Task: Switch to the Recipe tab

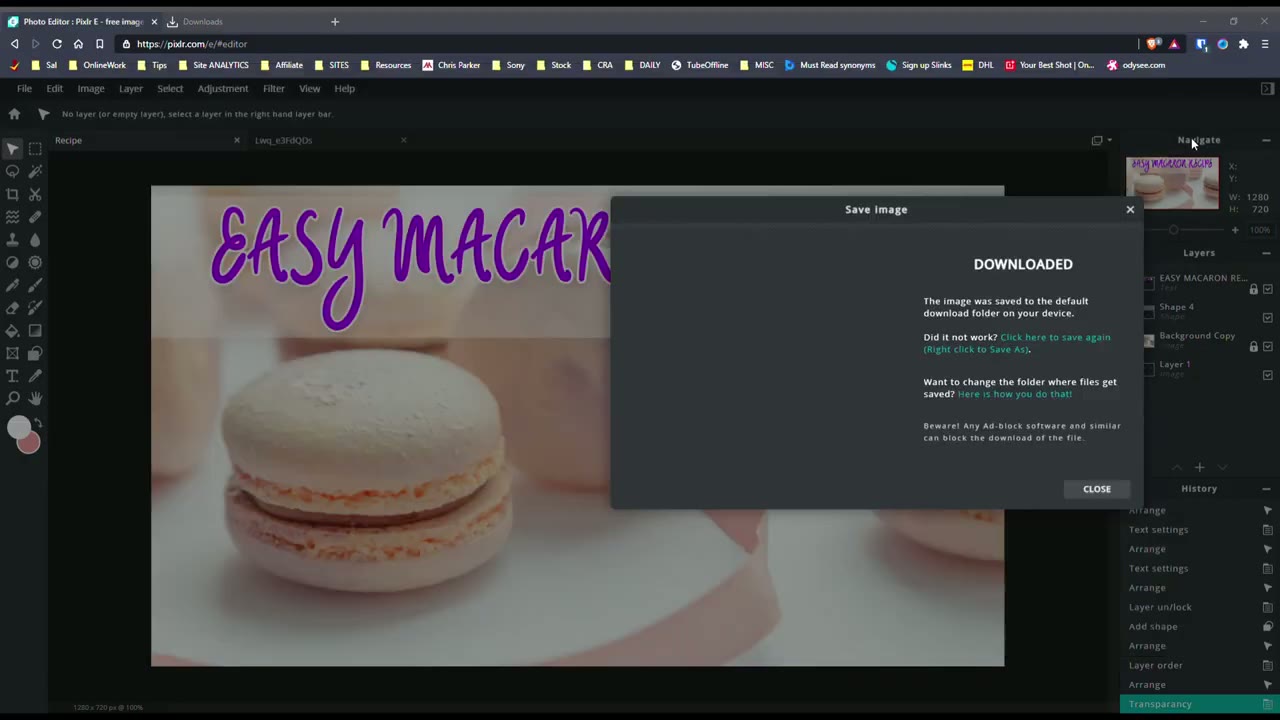Action: point(68,140)
